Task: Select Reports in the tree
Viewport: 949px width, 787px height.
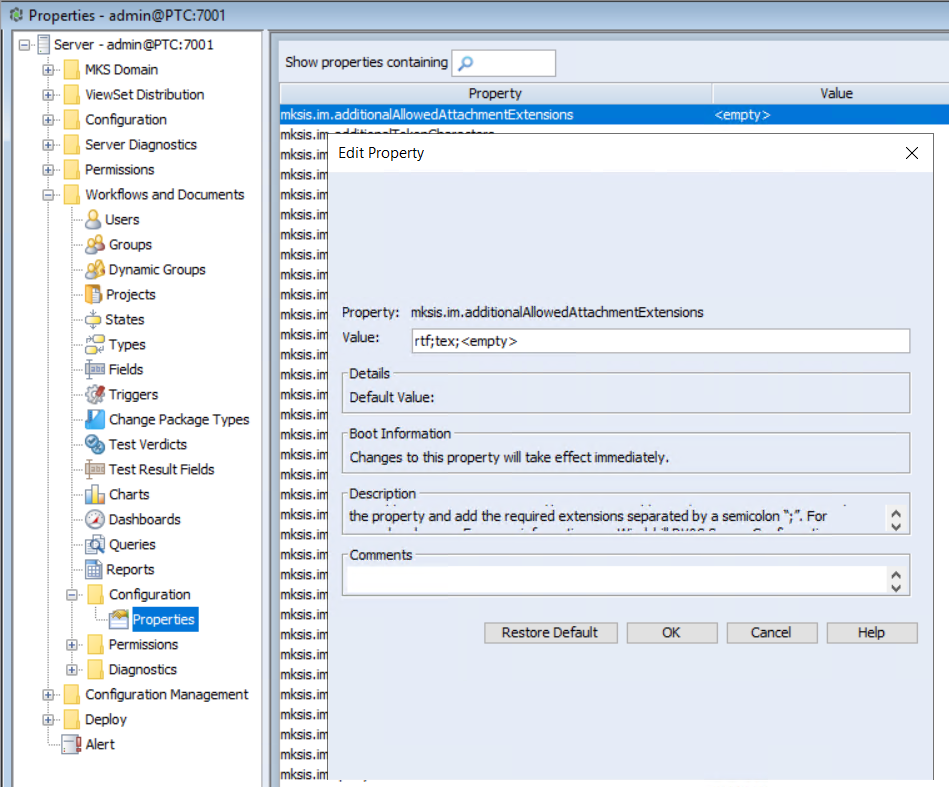Action: tap(130, 570)
